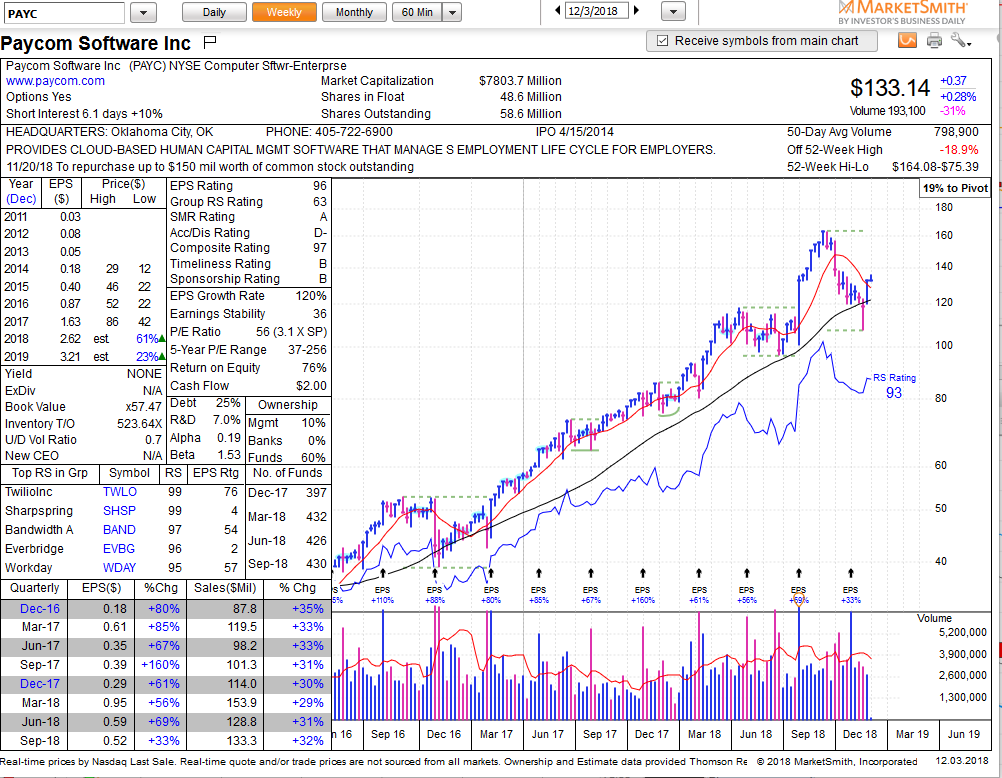Select the TwilioInc company name

[x=29, y=492]
